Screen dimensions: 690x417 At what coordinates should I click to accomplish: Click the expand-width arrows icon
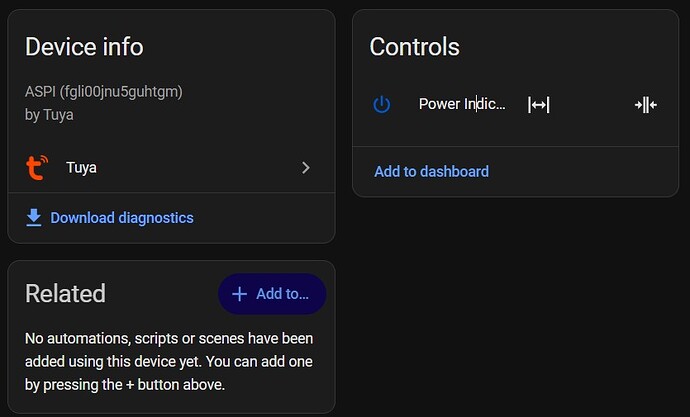pyautogui.click(x=539, y=105)
